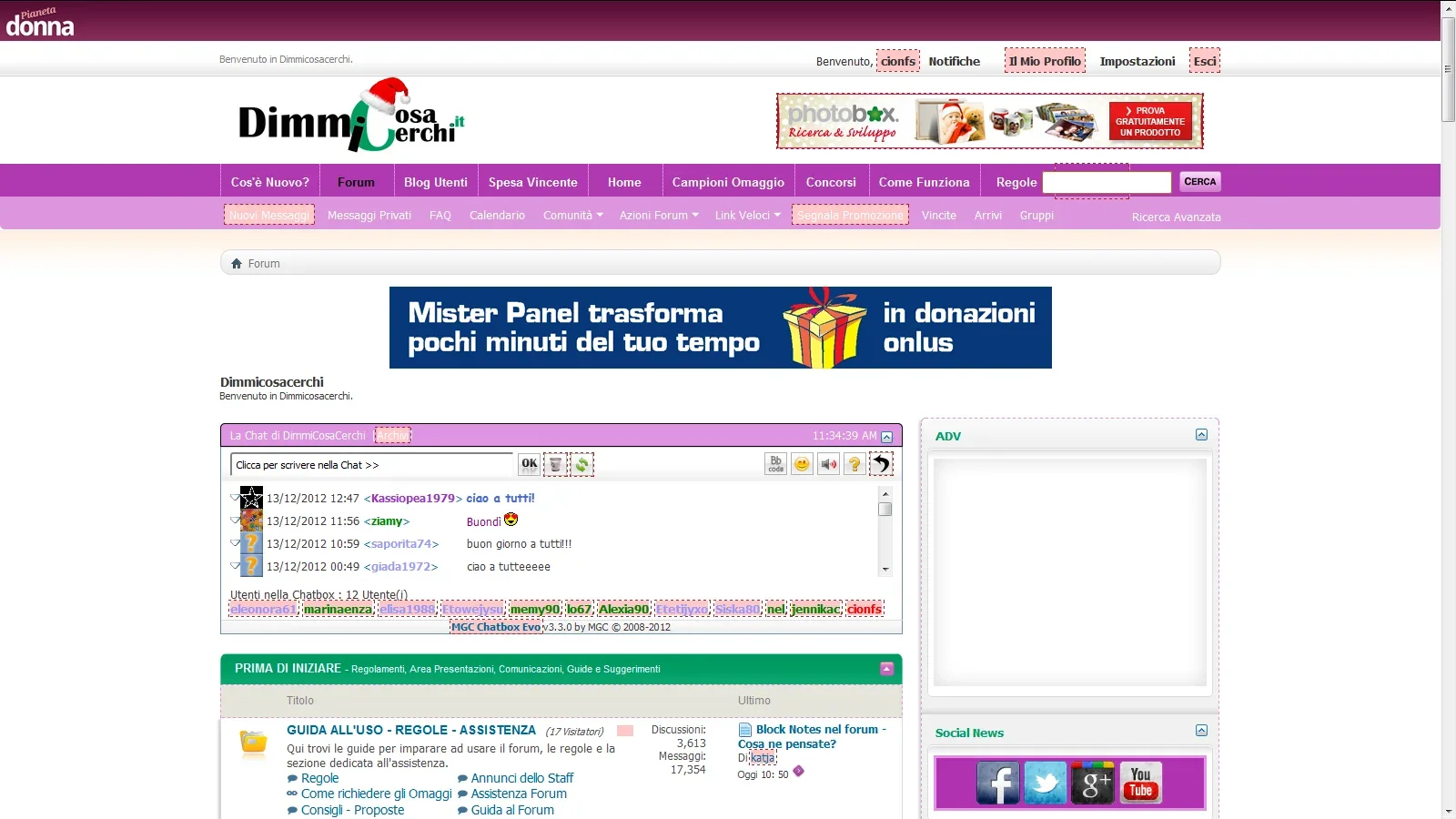Open saporita74's question mark avatar

click(251, 543)
